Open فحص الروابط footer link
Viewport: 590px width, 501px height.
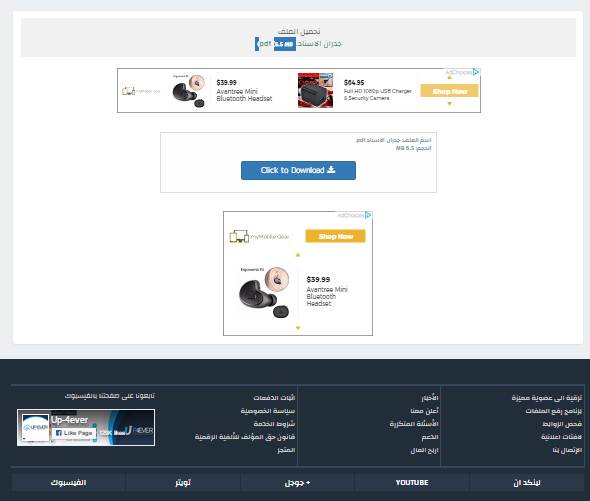pyautogui.click(x=562, y=424)
